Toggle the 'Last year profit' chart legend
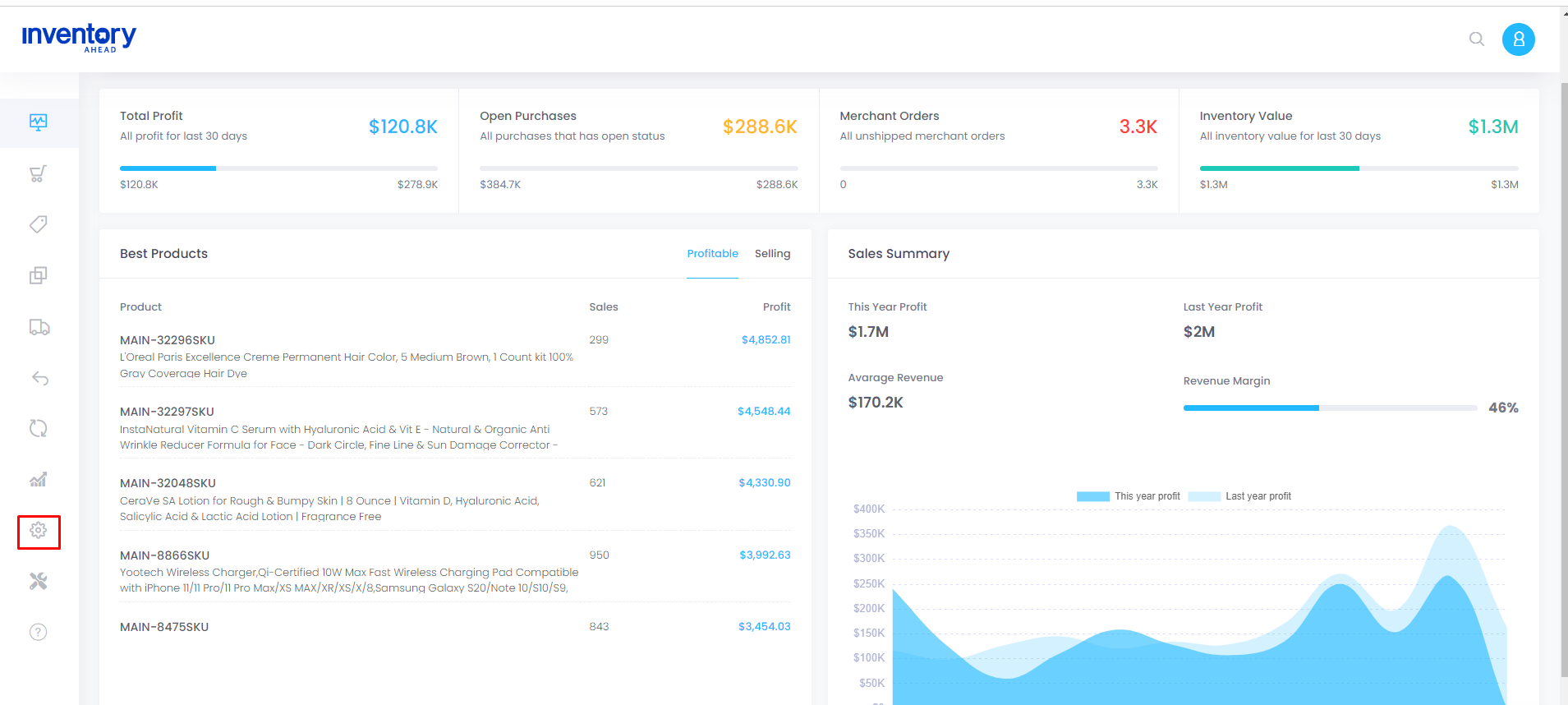The width and height of the screenshot is (1568, 705). [x=1239, y=496]
